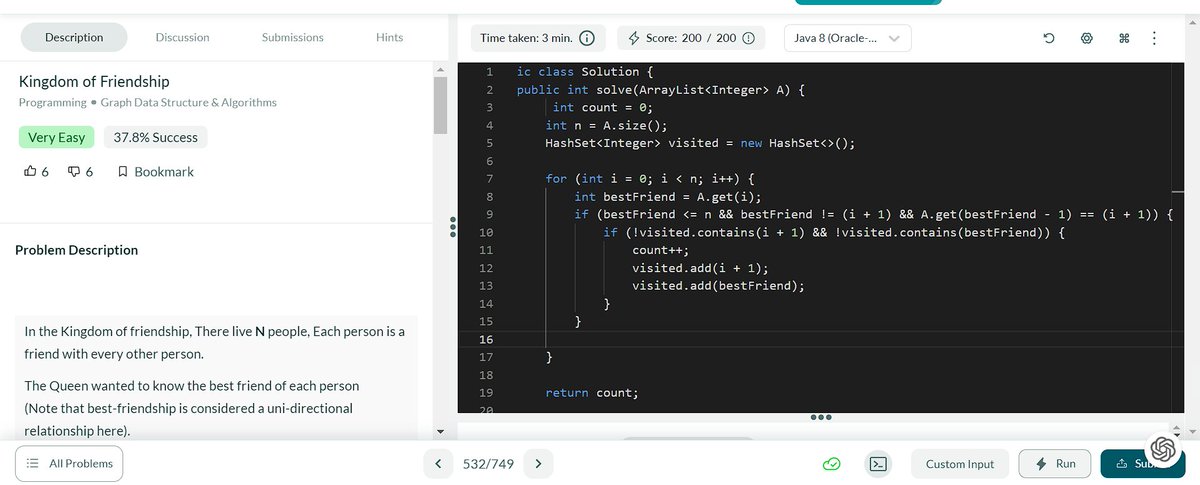This screenshot has height=485, width=1200.
Task: Switch to the Description tab
Action: click(74, 37)
